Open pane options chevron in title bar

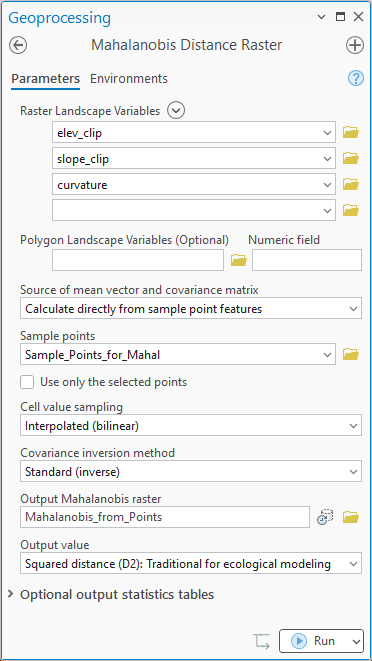[321, 17]
